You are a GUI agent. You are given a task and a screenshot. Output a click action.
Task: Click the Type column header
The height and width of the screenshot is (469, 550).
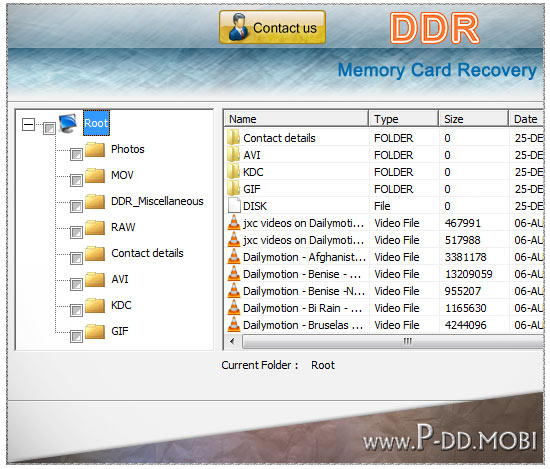tap(403, 119)
